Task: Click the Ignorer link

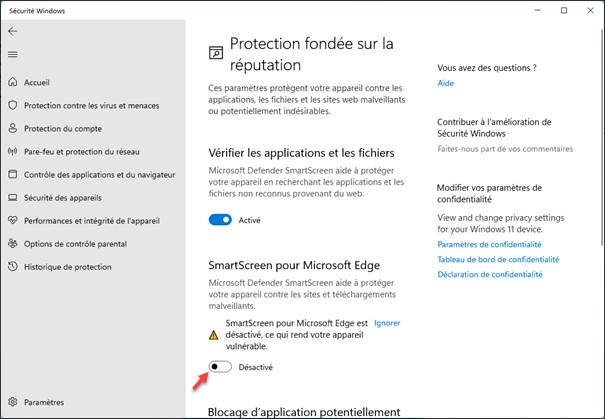Action: [x=386, y=323]
